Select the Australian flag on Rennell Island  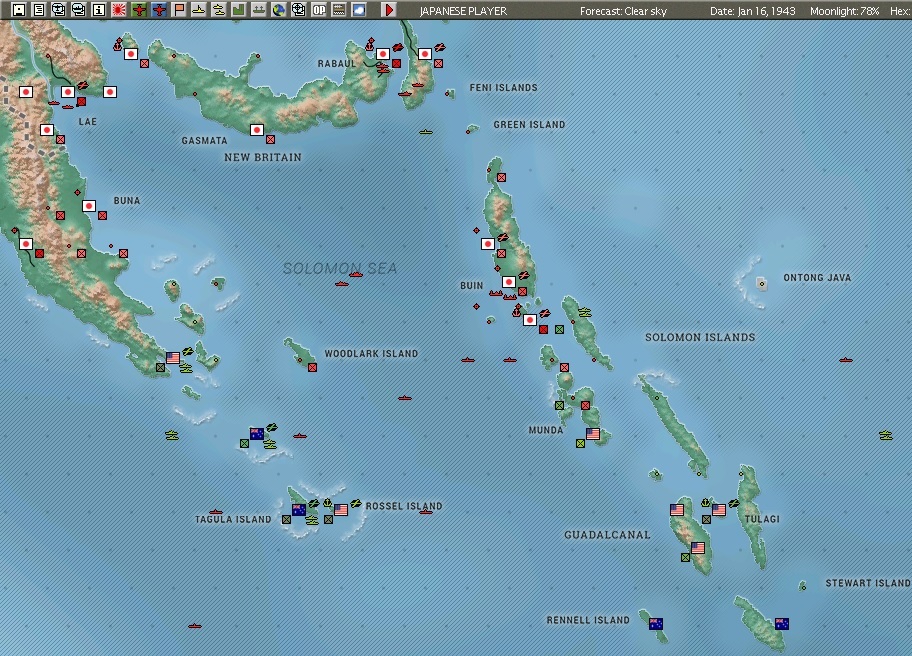click(x=656, y=623)
